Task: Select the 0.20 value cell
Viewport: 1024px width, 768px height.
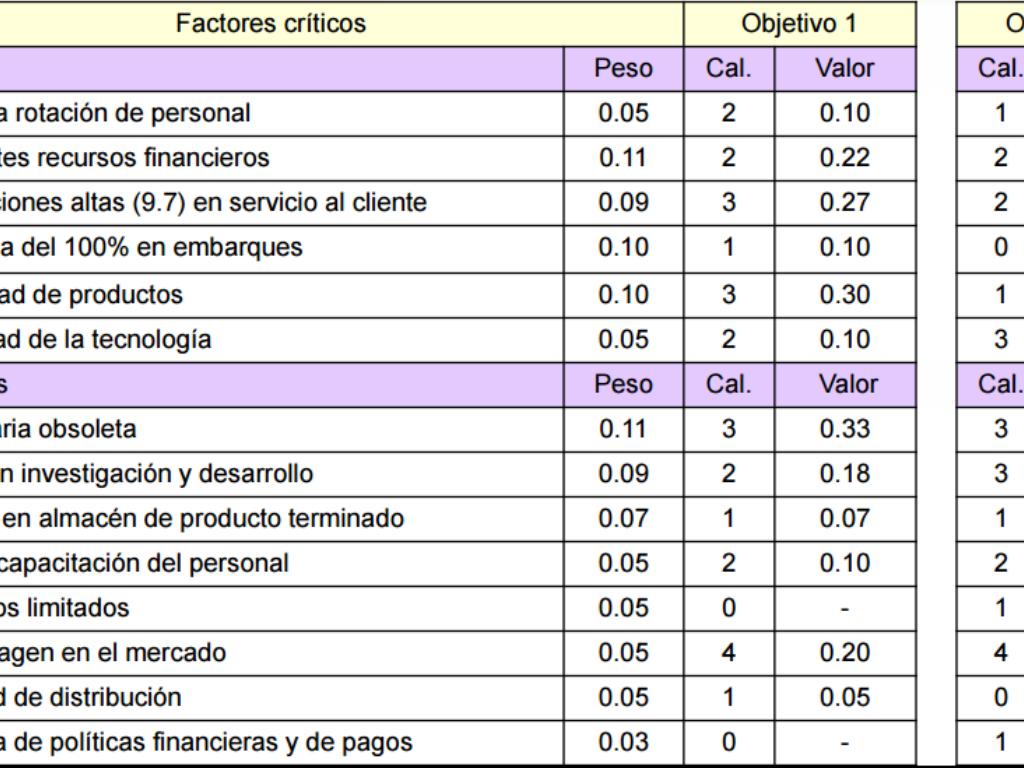Action: click(x=846, y=653)
